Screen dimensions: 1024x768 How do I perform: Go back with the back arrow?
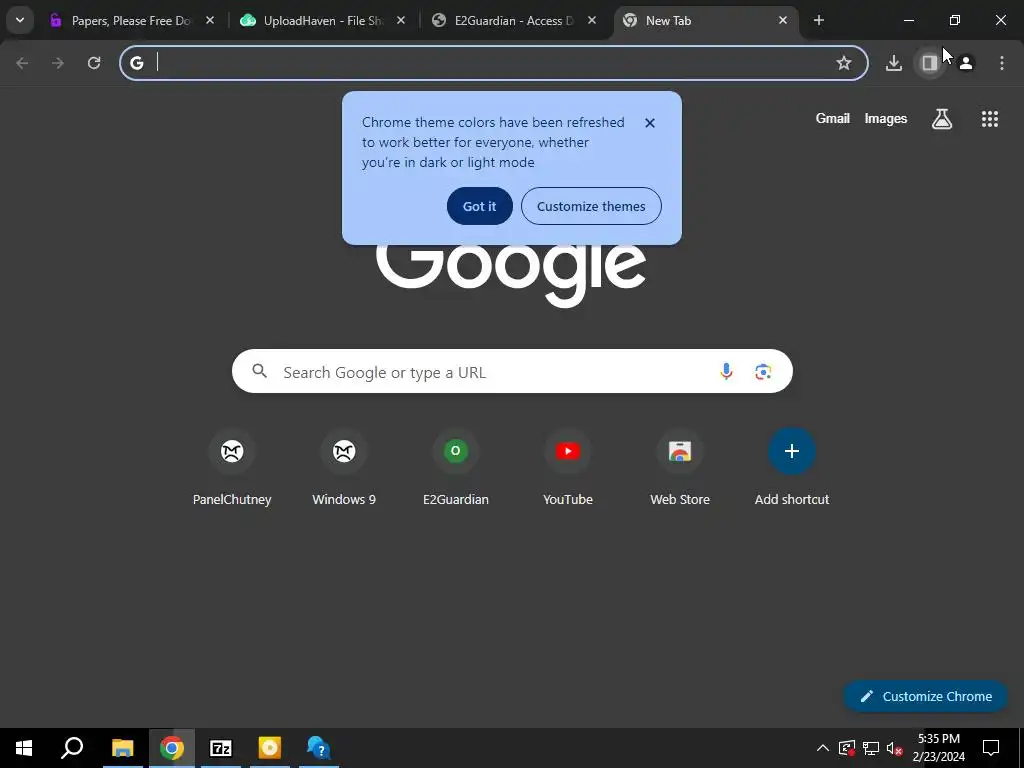pos(22,63)
